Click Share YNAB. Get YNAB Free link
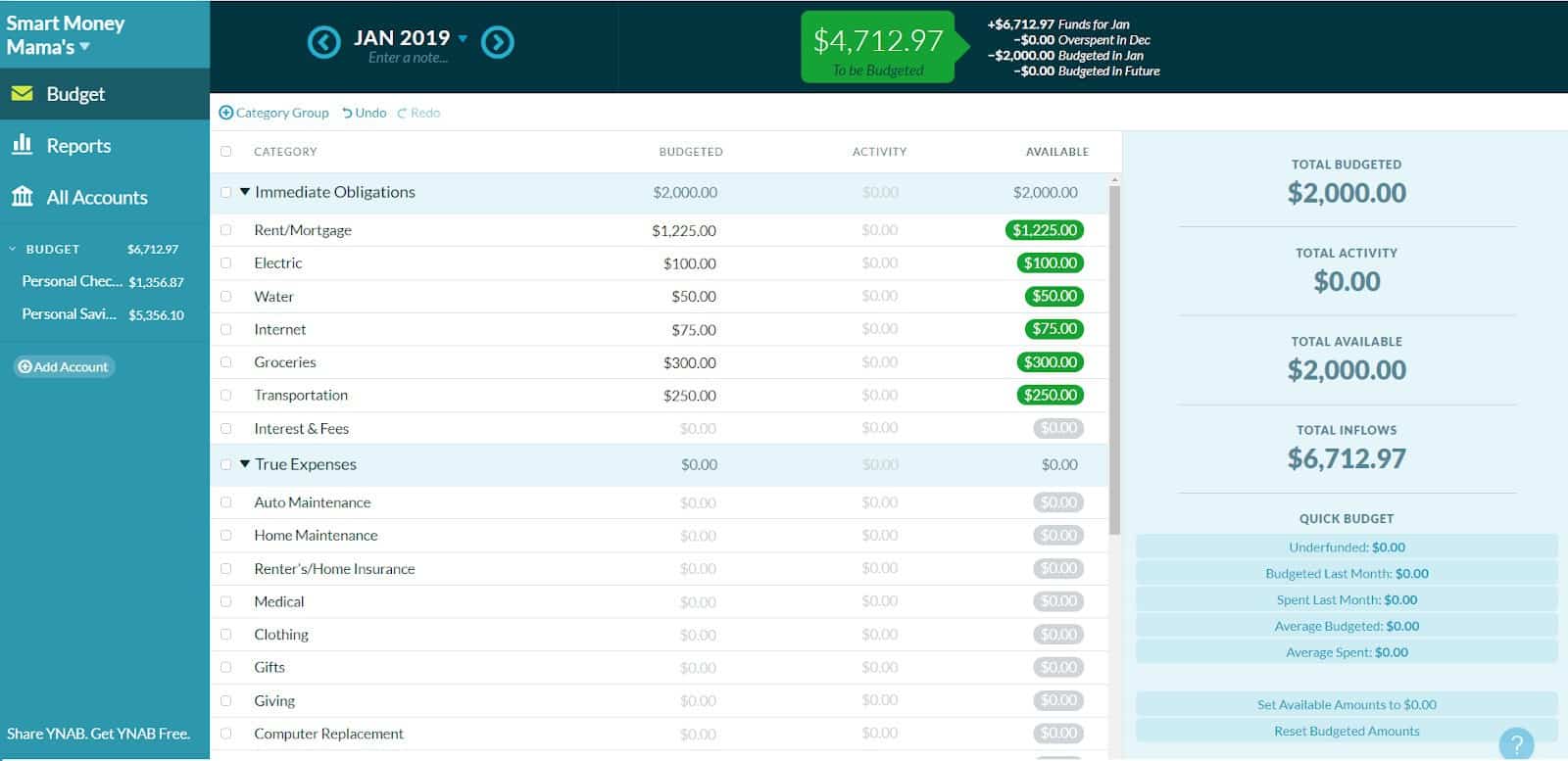This screenshot has height=761, width=1568. pyautogui.click(x=98, y=734)
